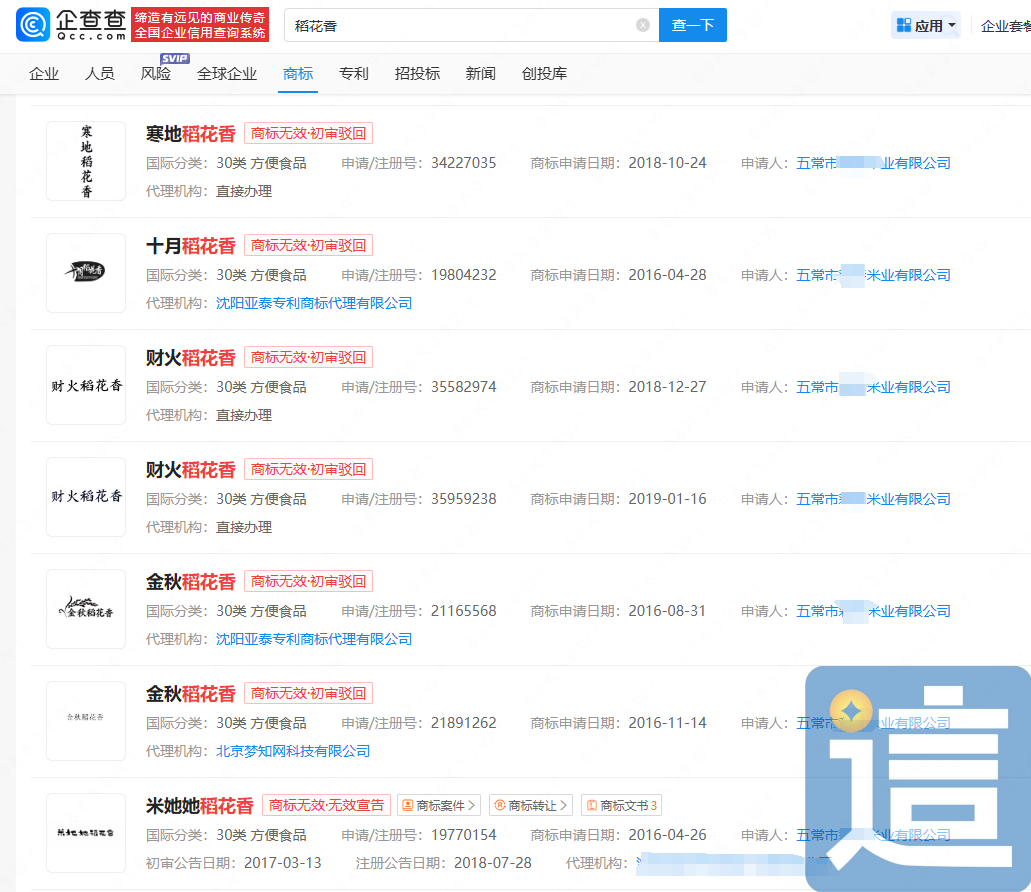Screen dimensions: 1031x892
Task: Click 商标无效·初审驳回 tag of 寒地稻花香
Action: pos(308,133)
